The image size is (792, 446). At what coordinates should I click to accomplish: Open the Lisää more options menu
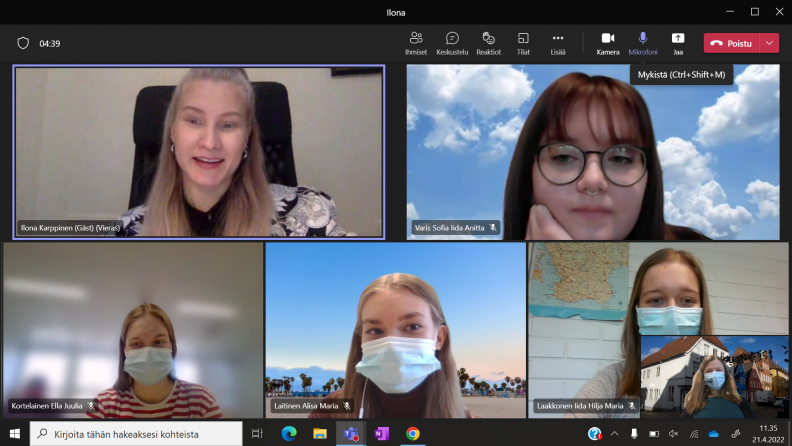tap(557, 42)
